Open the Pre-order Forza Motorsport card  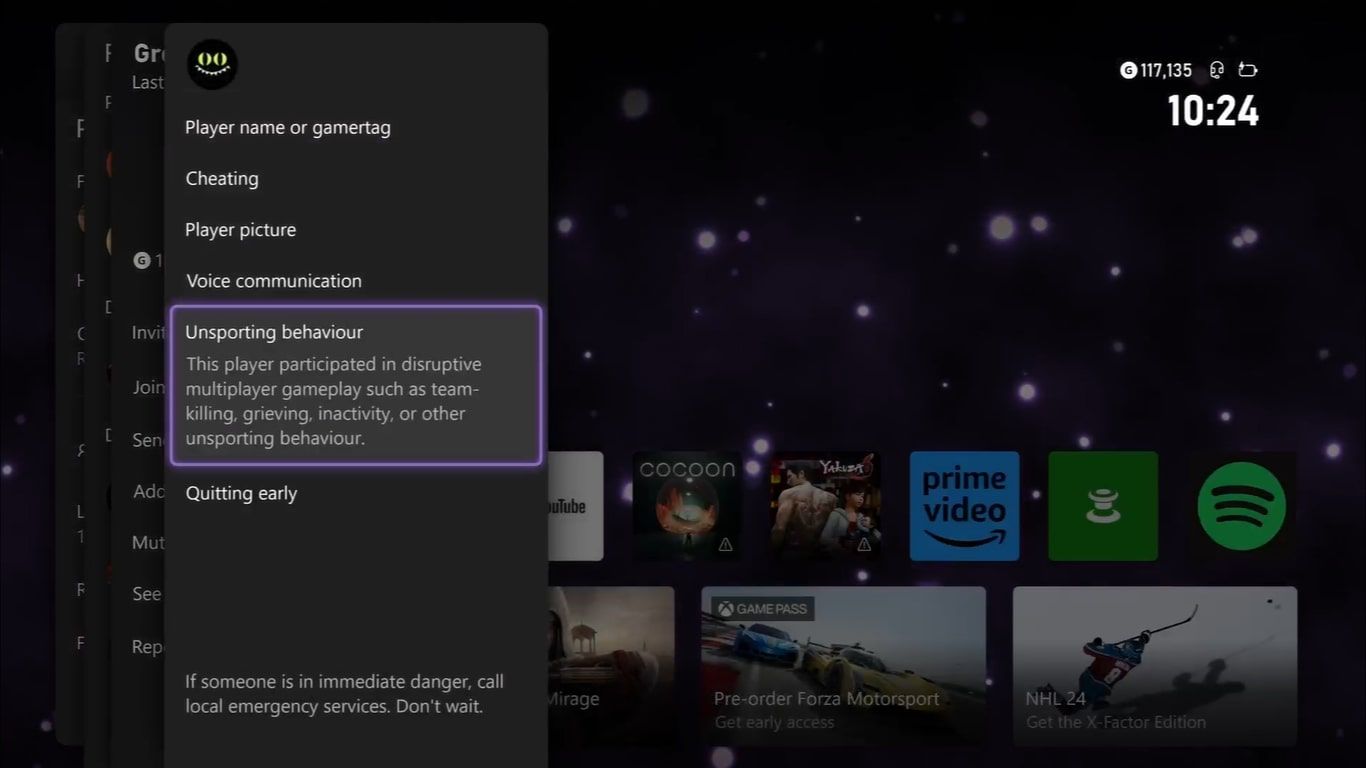click(x=844, y=666)
